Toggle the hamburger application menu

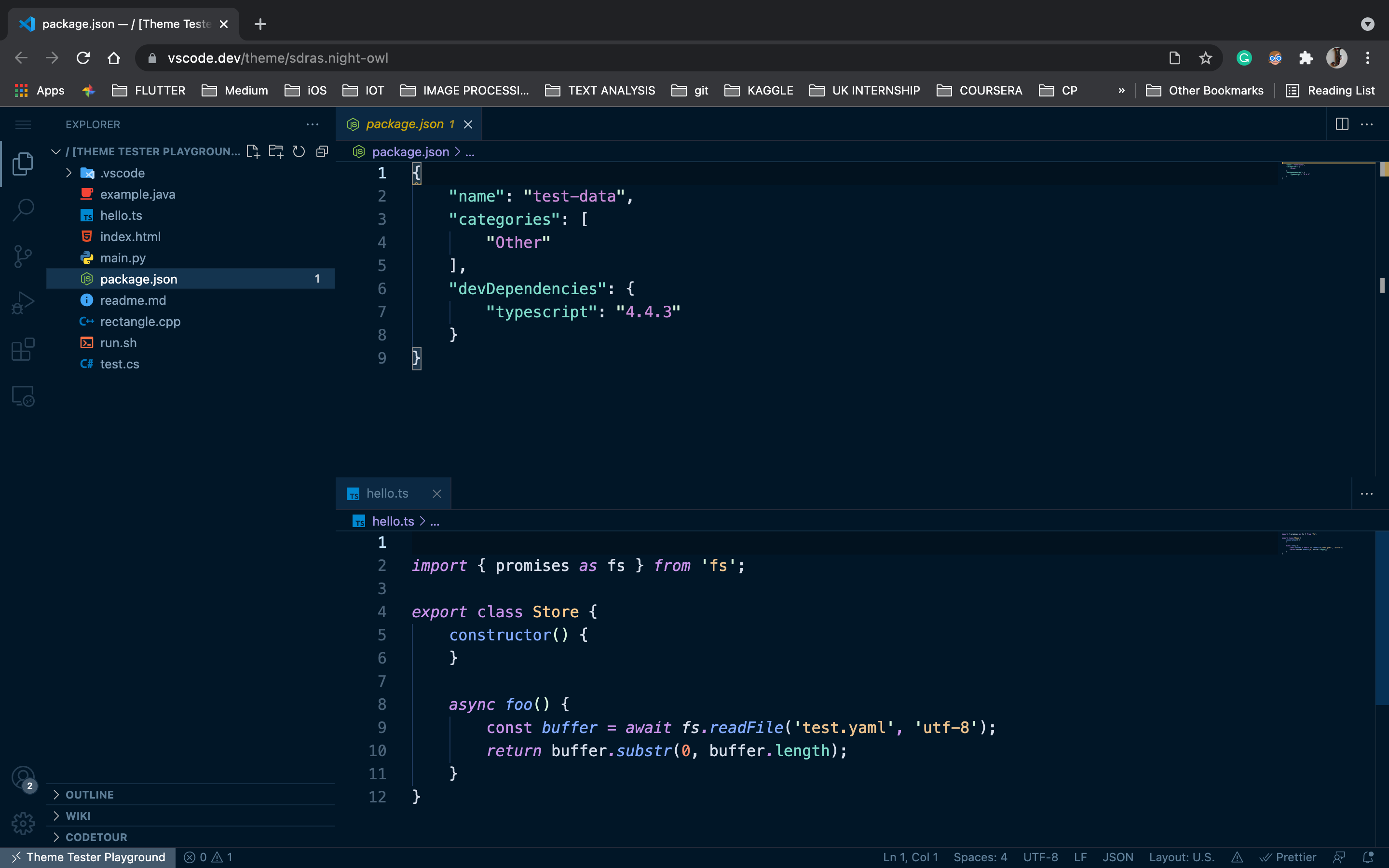(23, 124)
